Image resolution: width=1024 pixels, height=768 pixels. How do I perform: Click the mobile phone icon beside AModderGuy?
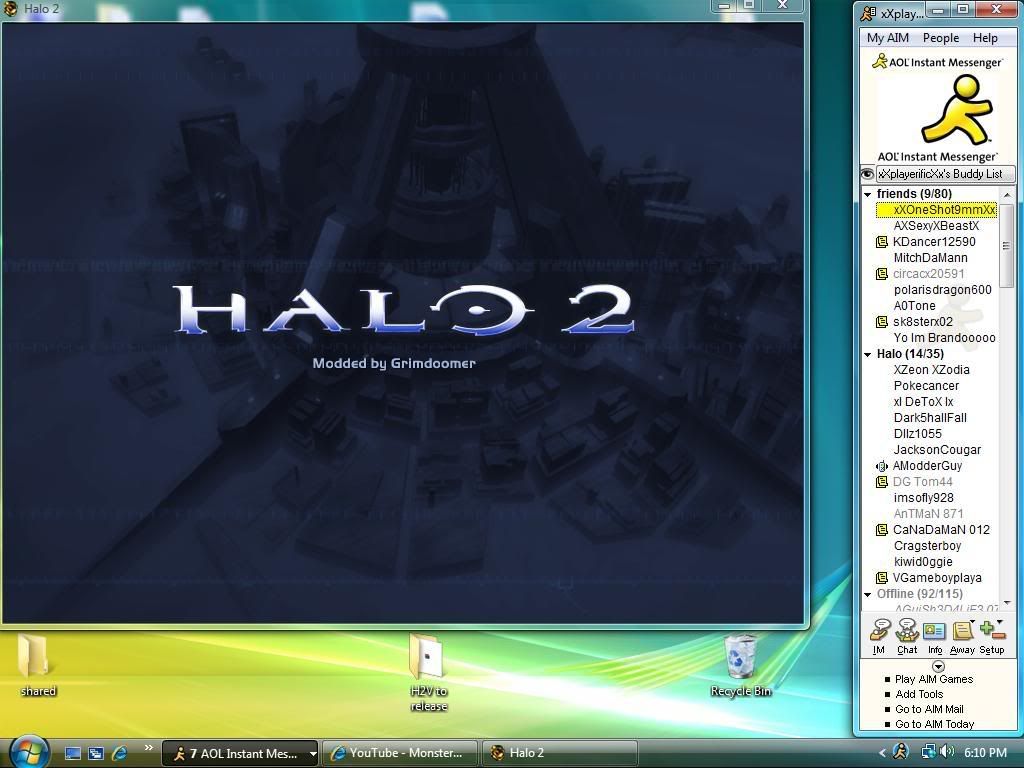point(882,466)
